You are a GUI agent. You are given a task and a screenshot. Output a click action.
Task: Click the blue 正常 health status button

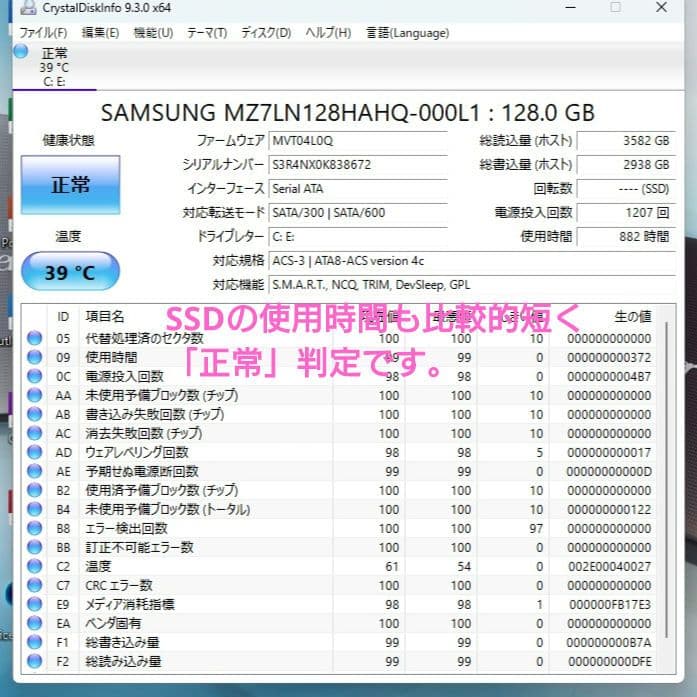click(70, 185)
